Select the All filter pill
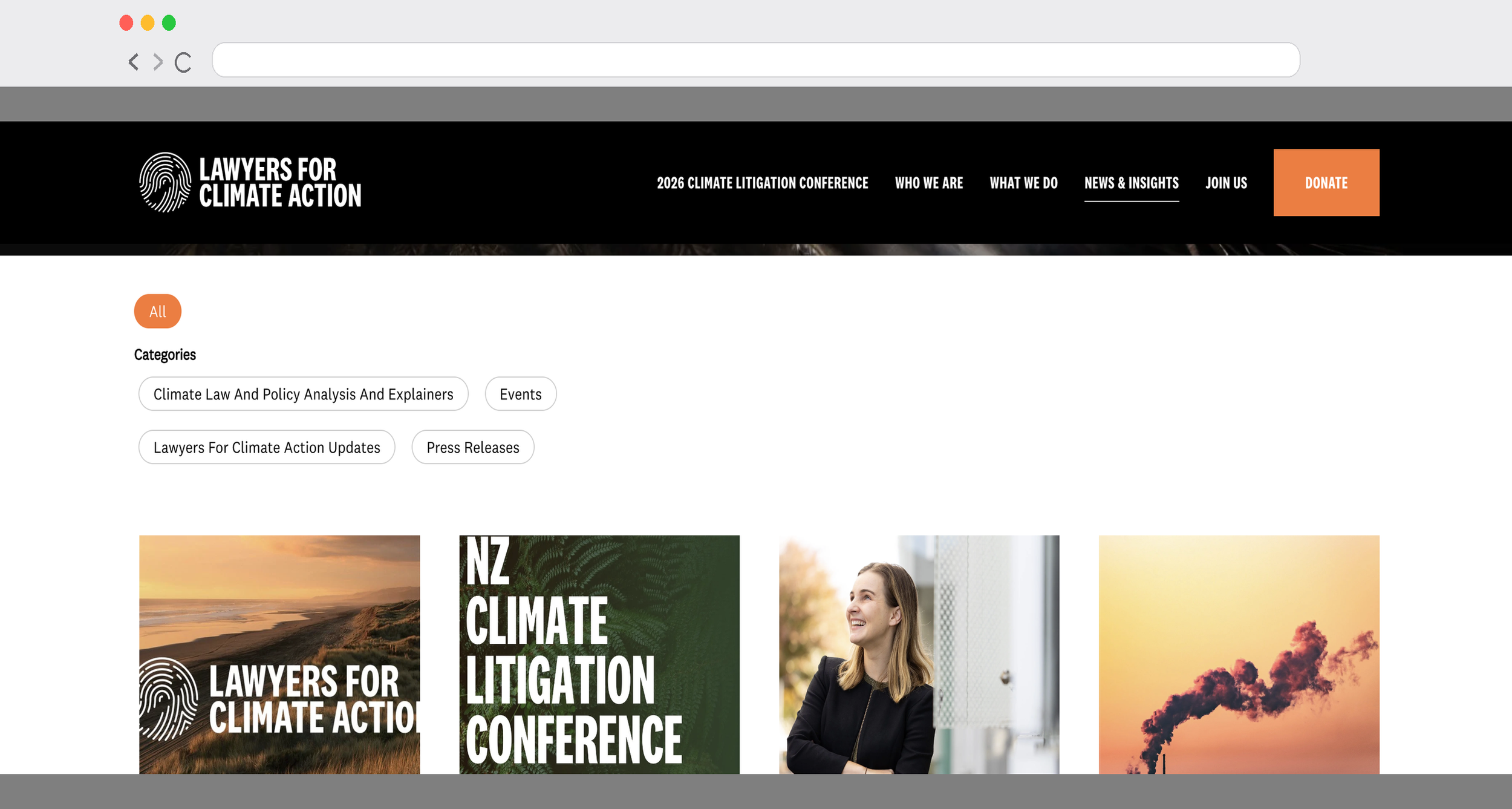This screenshot has height=809, width=1512. tap(158, 312)
